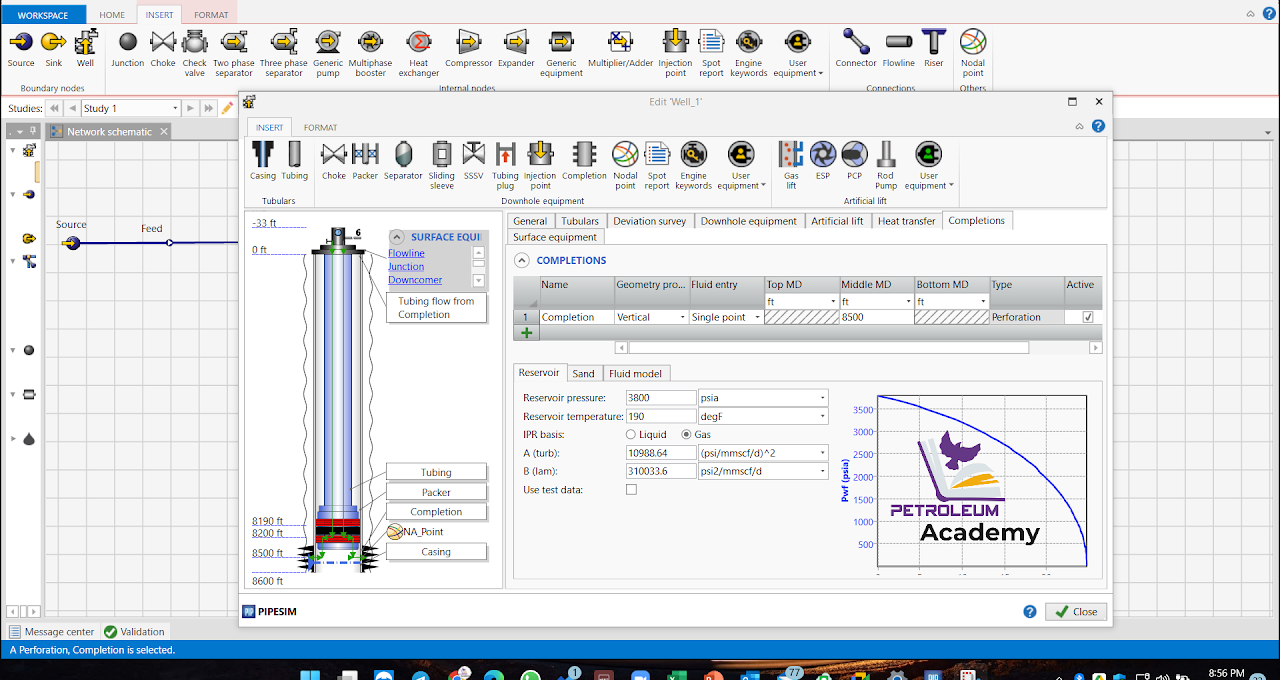Toggle Use test data checkbox
Image resolution: width=1280 pixels, height=680 pixels.
[631, 489]
